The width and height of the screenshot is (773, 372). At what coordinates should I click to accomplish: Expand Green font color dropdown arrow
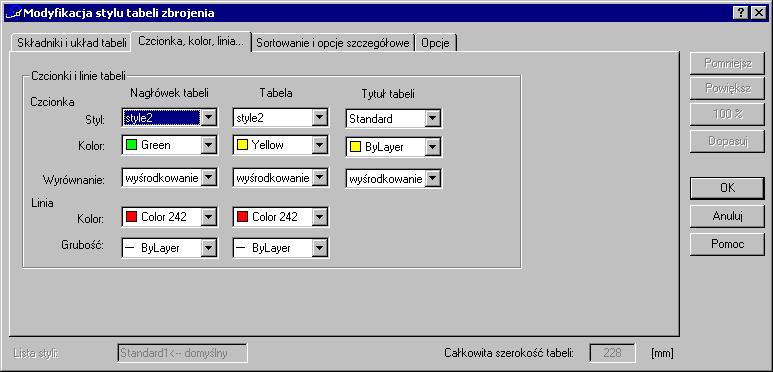[209, 145]
